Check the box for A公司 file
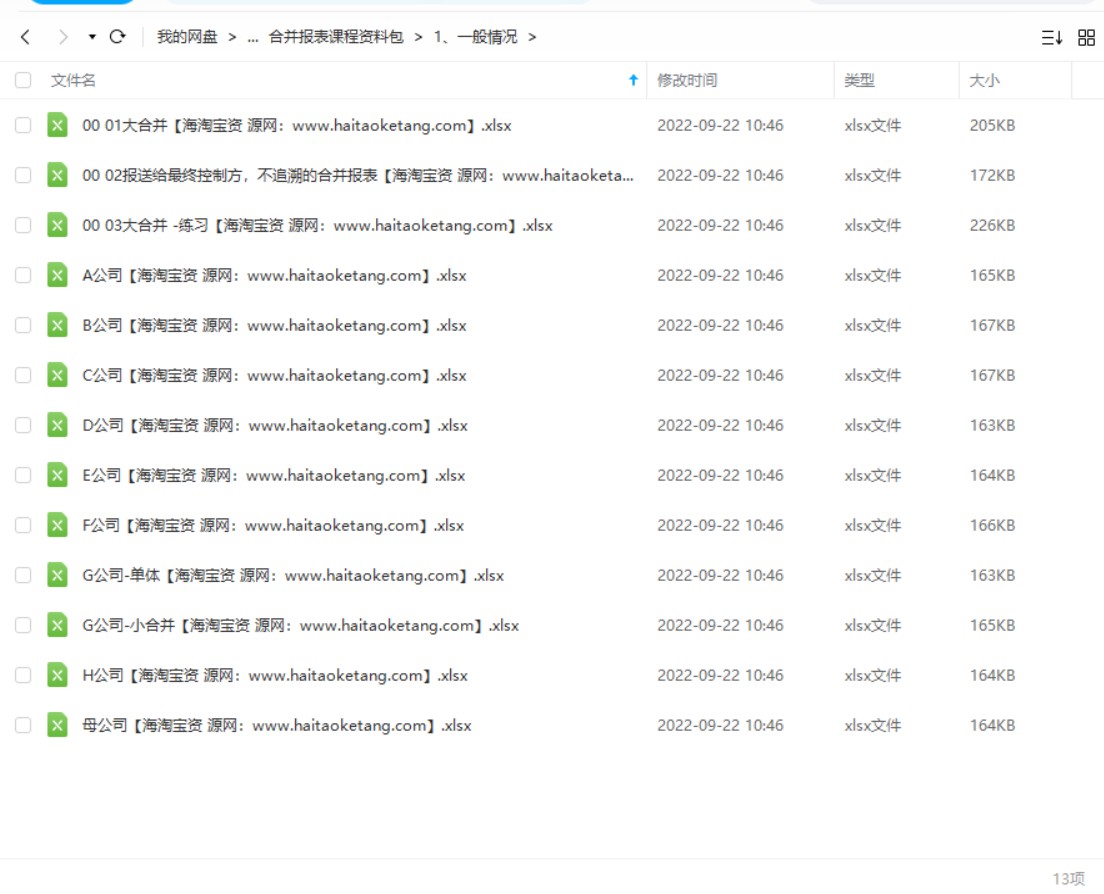The height and width of the screenshot is (894, 1104). click(23, 275)
